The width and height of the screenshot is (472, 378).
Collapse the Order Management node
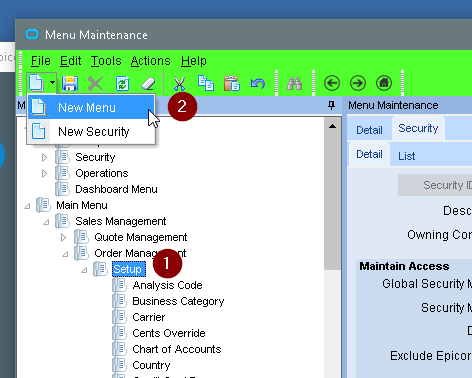[65, 254]
